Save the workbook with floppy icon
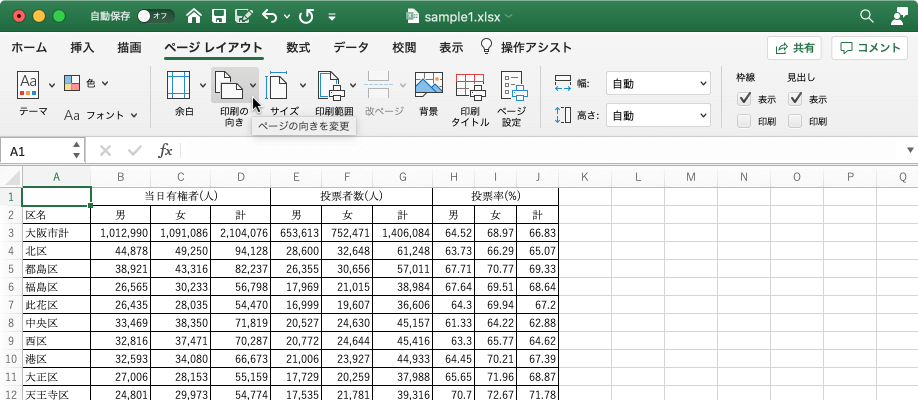The height and width of the screenshot is (400, 918). [x=218, y=16]
